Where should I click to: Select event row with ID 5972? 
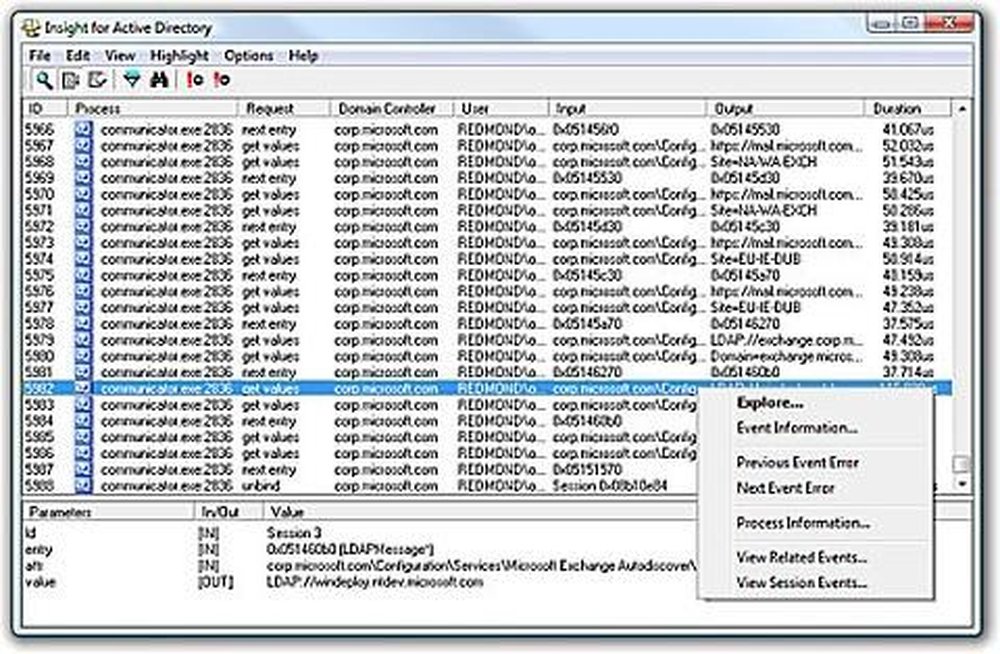point(487,227)
